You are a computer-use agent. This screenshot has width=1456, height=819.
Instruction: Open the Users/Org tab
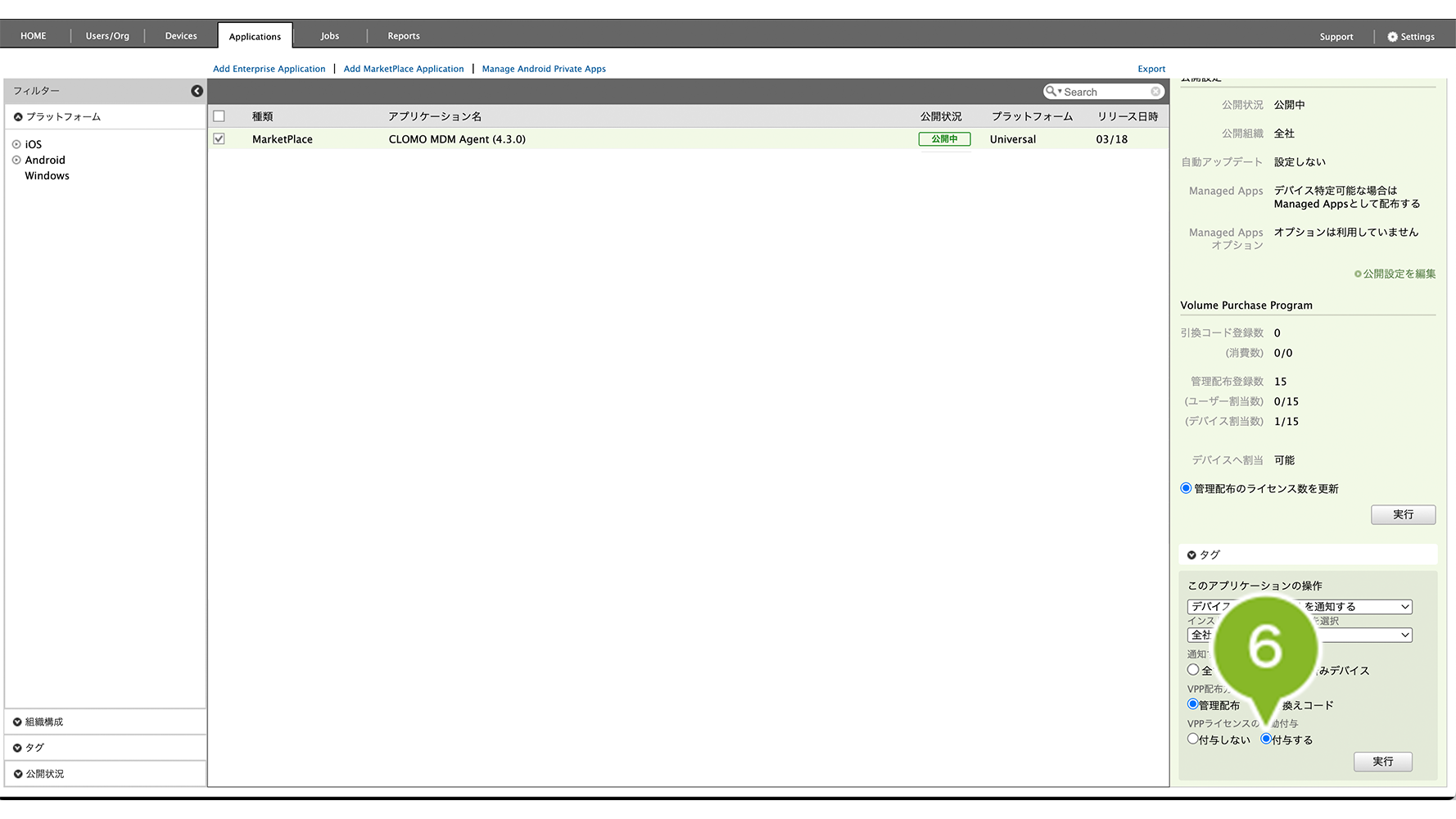[x=107, y=36]
